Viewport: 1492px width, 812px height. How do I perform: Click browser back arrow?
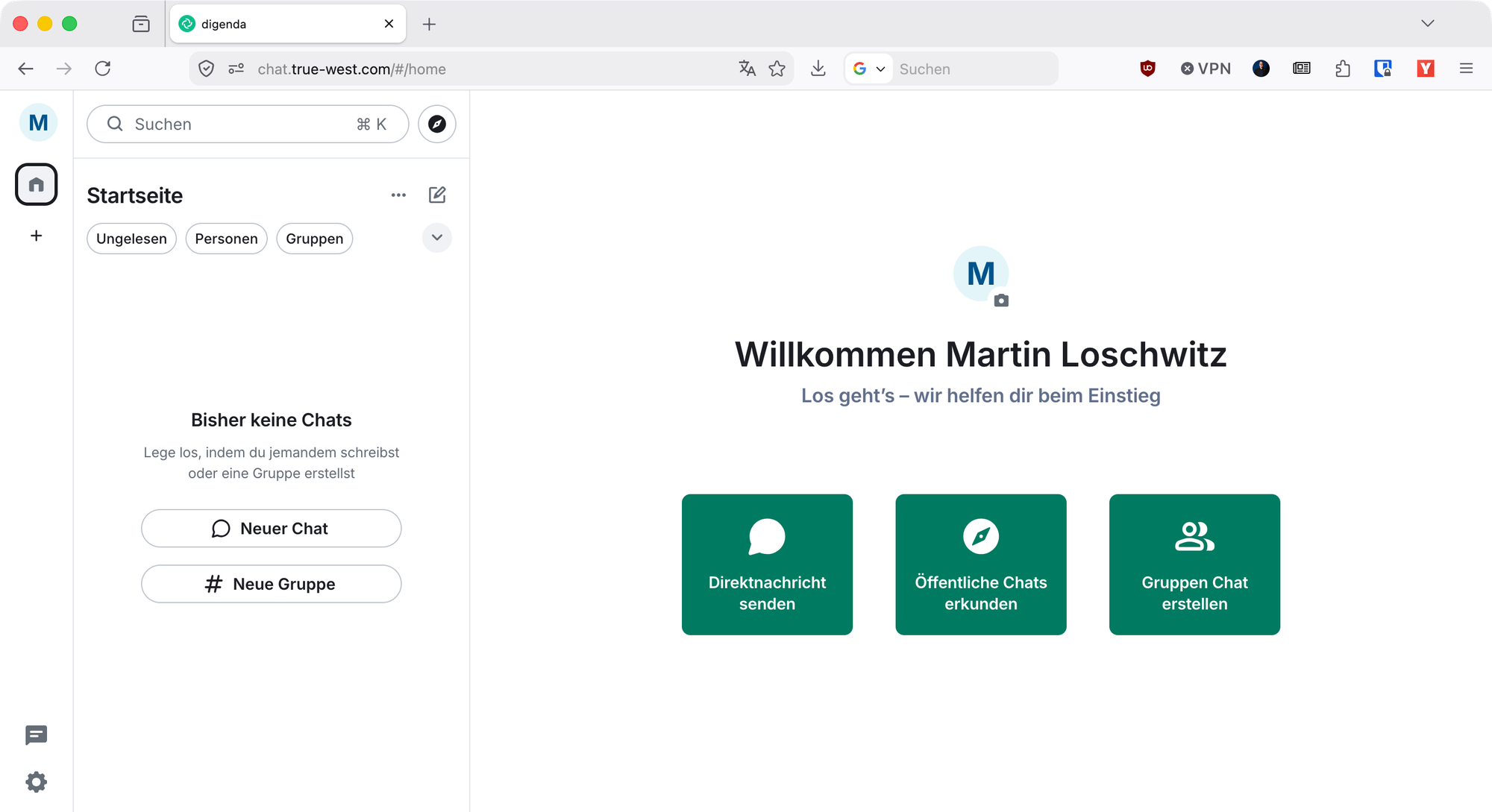coord(26,69)
